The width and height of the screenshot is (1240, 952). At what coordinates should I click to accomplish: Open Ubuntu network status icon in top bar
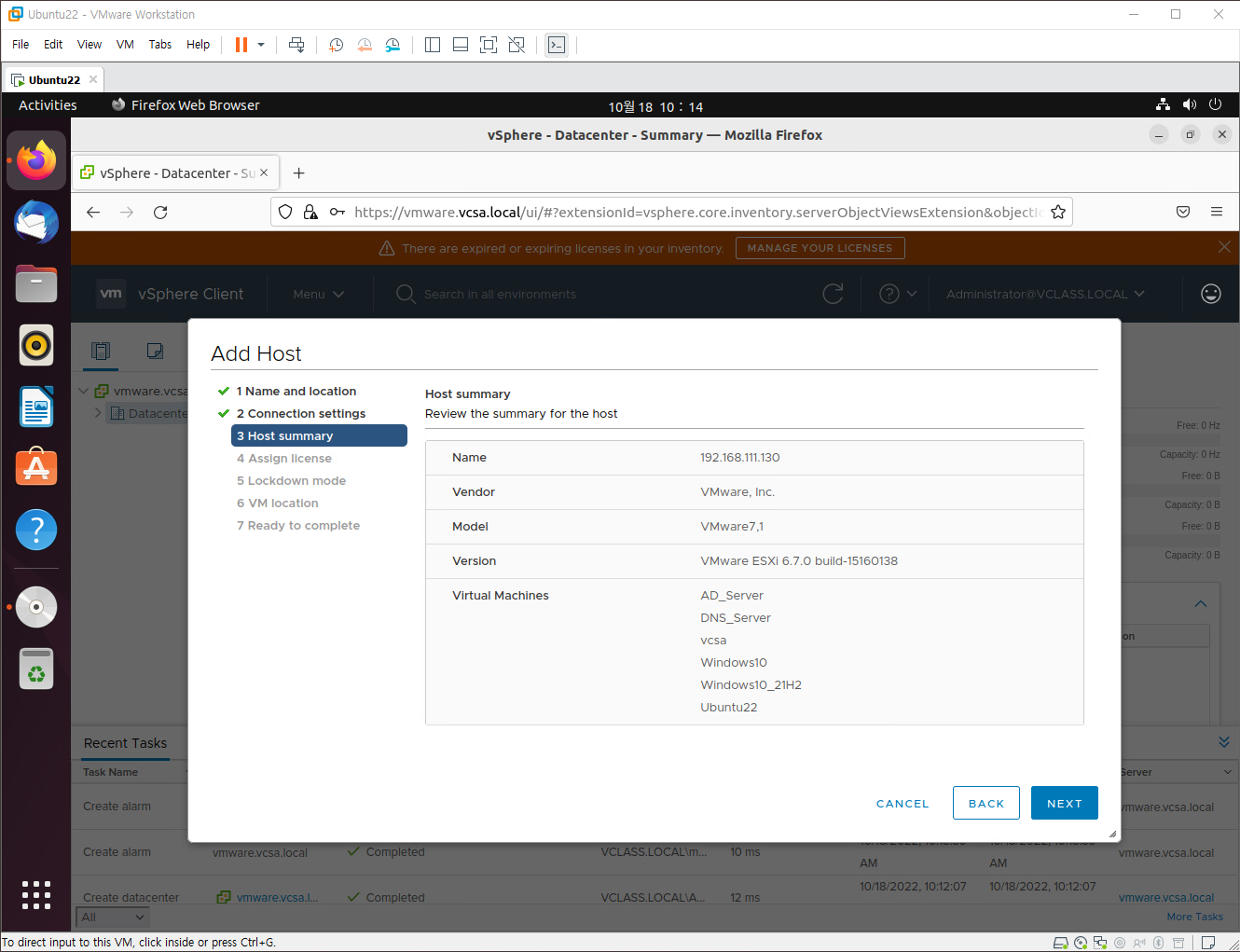pyautogui.click(x=1163, y=104)
